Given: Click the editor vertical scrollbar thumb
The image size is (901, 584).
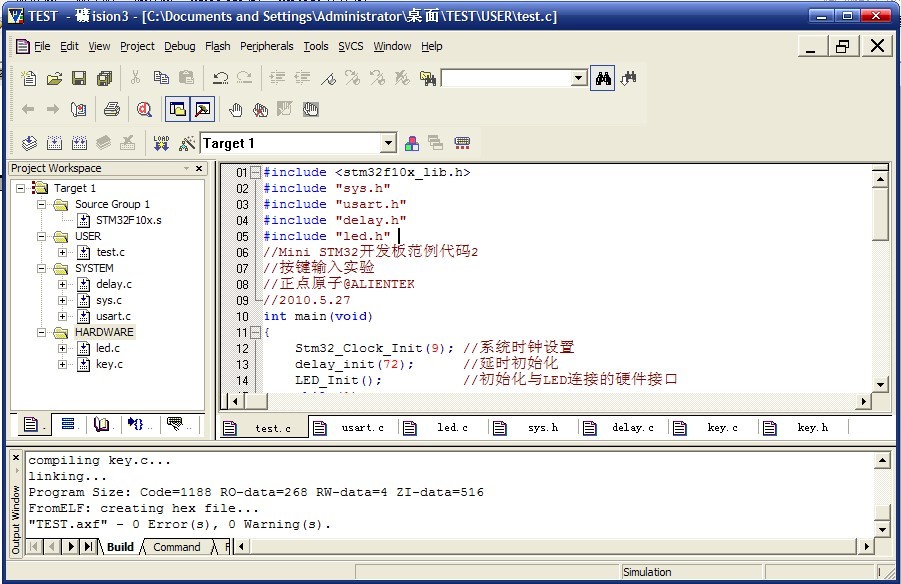Looking at the screenshot, I should (x=880, y=214).
